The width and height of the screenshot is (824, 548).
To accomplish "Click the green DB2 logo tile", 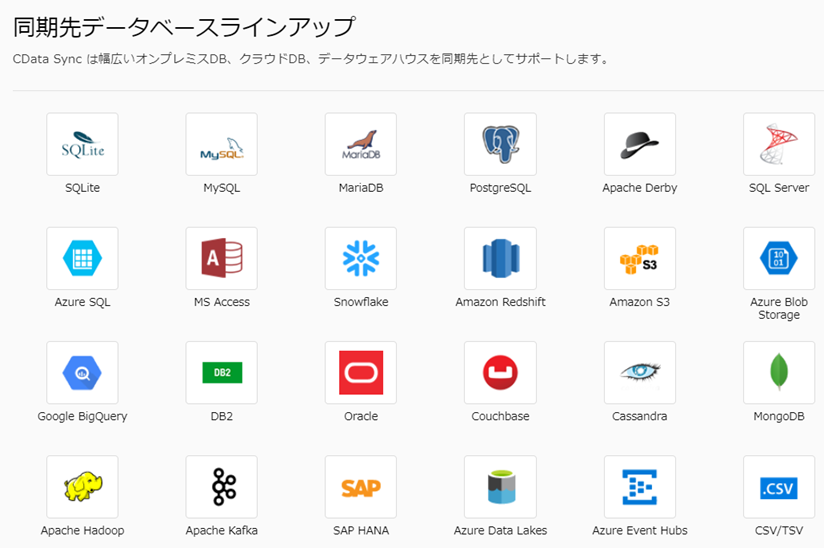I will [x=222, y=373].
